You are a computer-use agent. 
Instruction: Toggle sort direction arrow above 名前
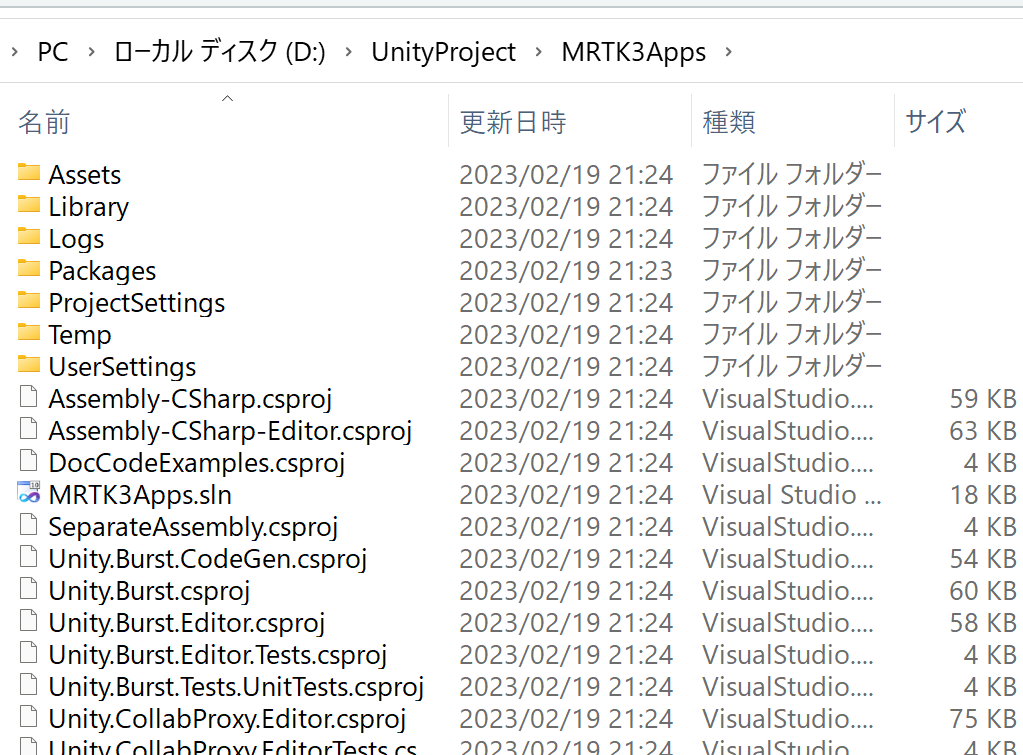[x=227, y=99]
